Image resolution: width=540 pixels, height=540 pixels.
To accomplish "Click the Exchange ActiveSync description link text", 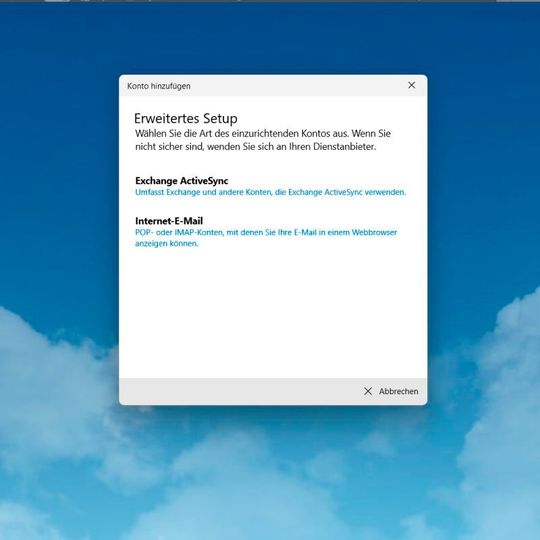I will (x=270, y=192).
